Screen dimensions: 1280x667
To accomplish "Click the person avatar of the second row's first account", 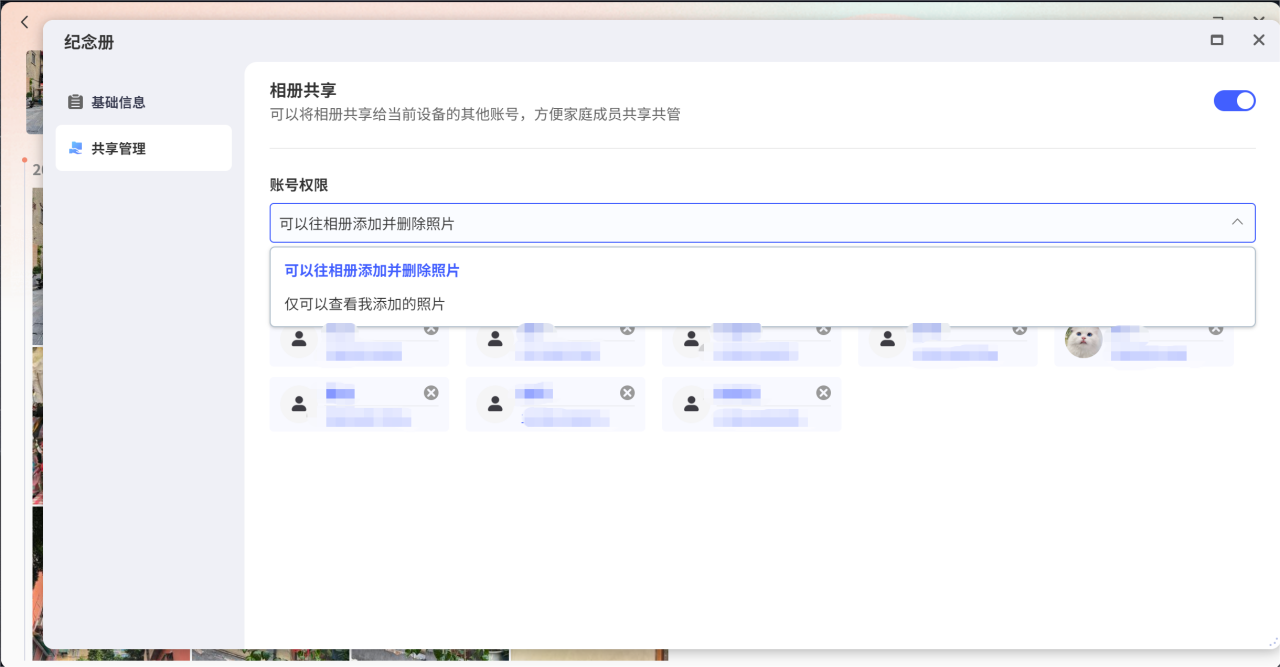I will [298, 404].
